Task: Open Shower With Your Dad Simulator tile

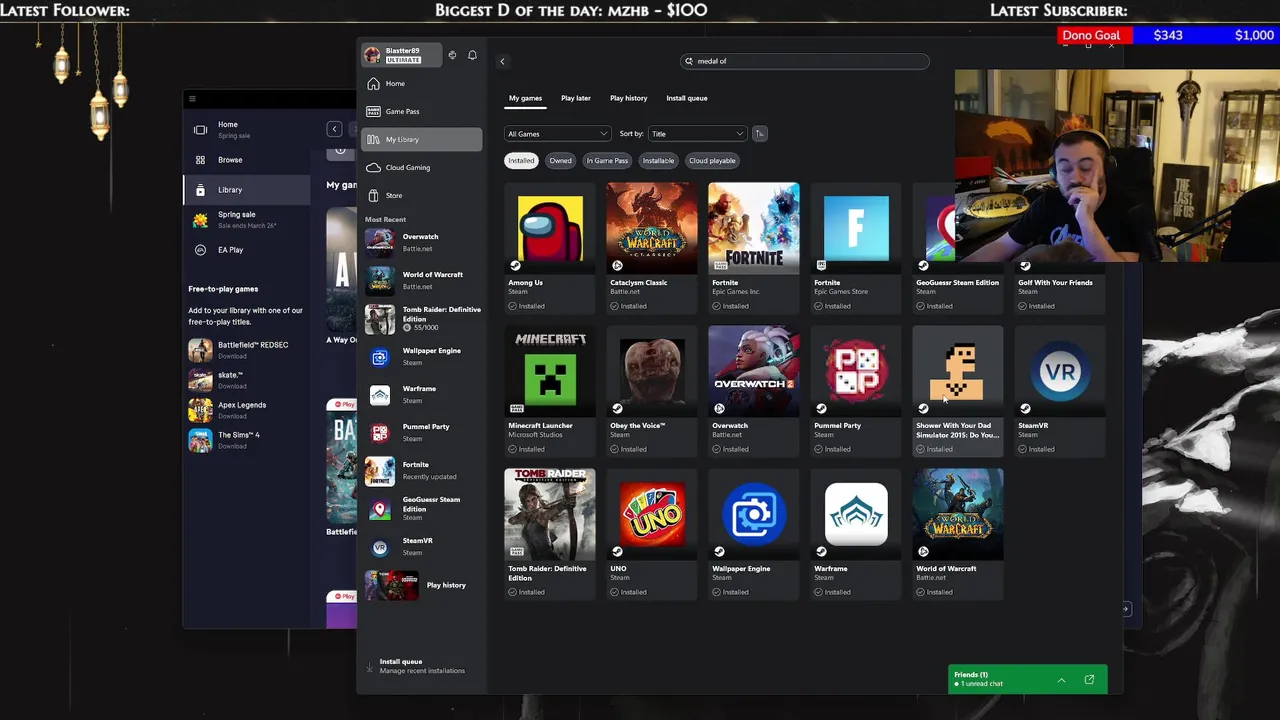Action: coord(958,390)
